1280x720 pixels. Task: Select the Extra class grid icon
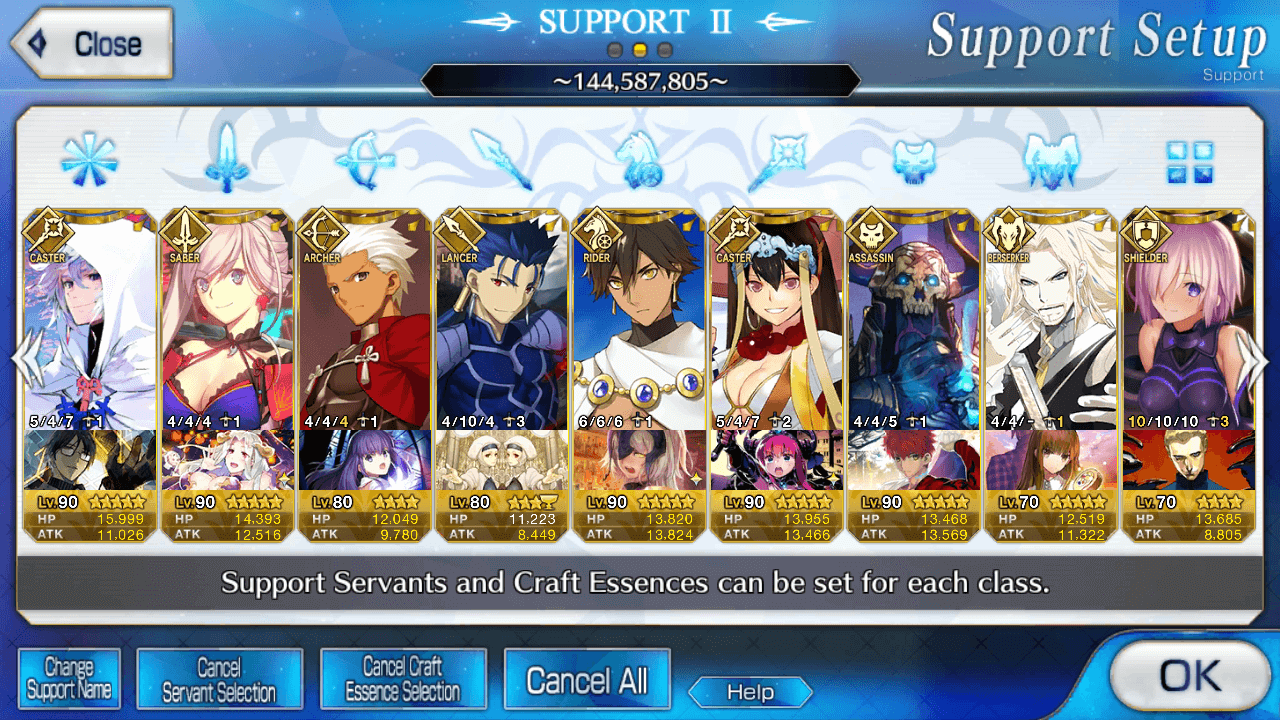(1189, 161)
